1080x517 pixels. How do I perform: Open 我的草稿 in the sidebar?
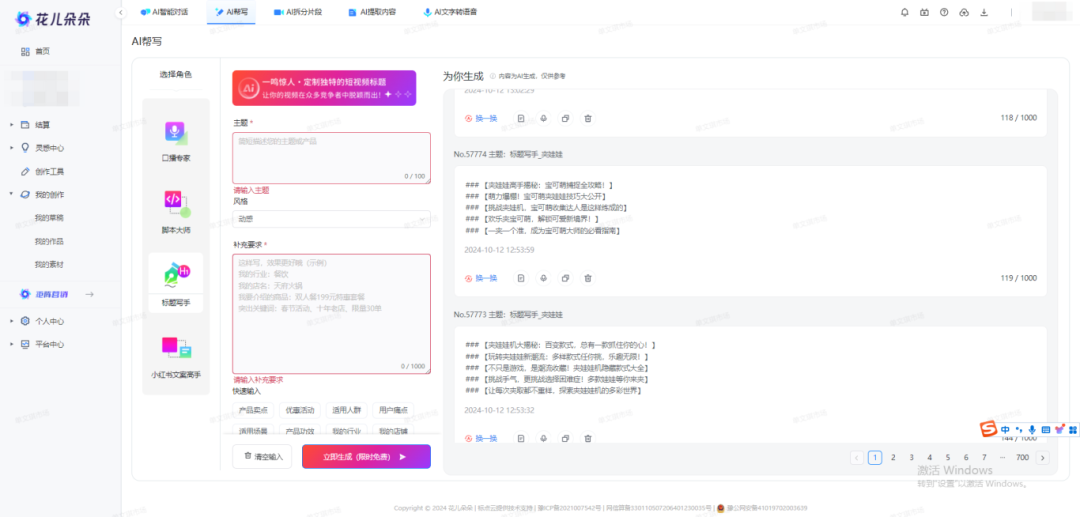click(x=50, y=218)
